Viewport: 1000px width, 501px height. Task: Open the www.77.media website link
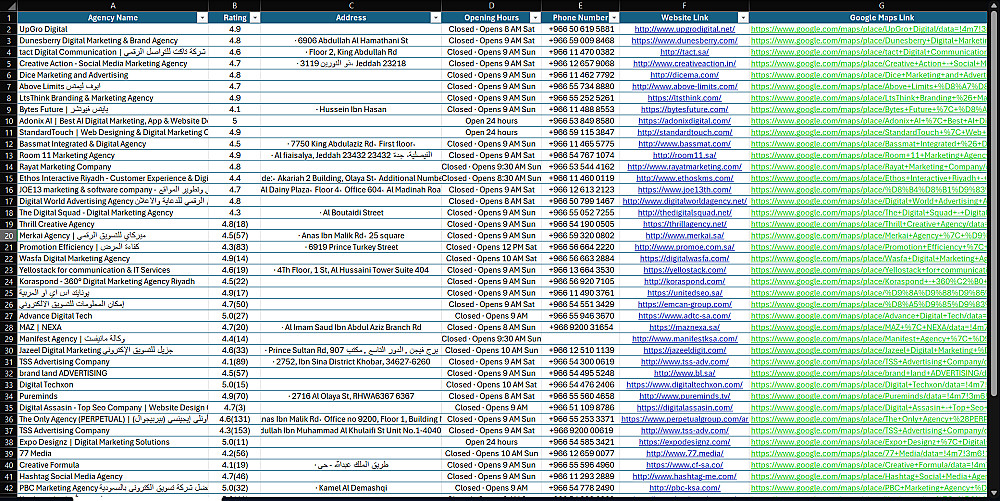pos(684,454)
